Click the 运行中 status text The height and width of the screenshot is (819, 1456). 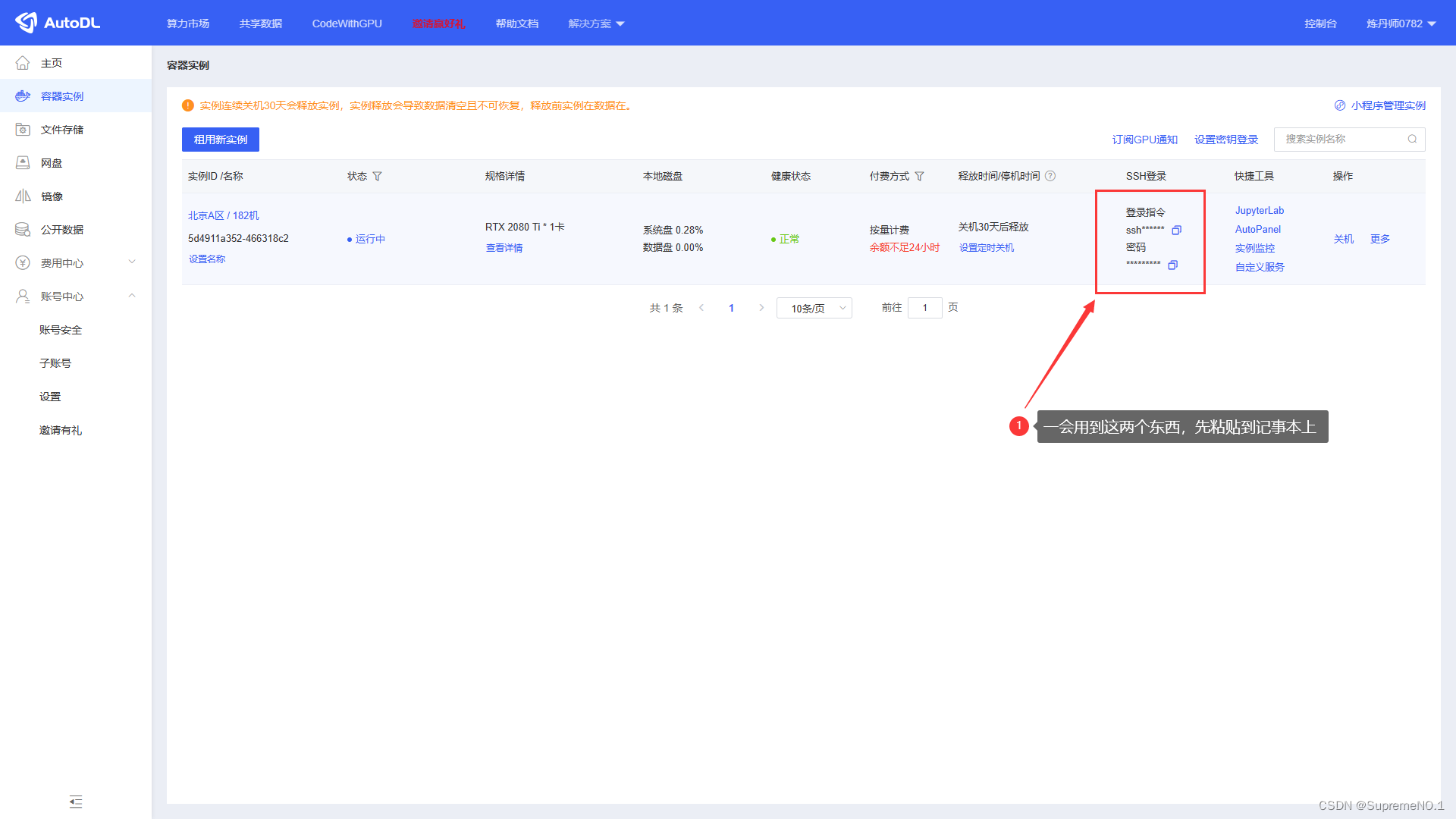(370, 239)
